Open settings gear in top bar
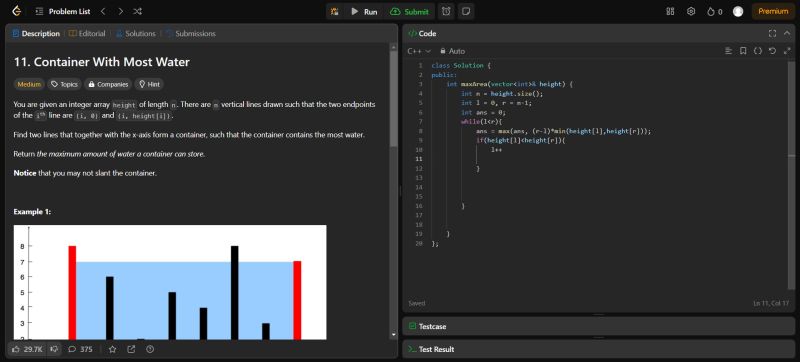This screenshot has width=800, height=362. pos(691,11)
